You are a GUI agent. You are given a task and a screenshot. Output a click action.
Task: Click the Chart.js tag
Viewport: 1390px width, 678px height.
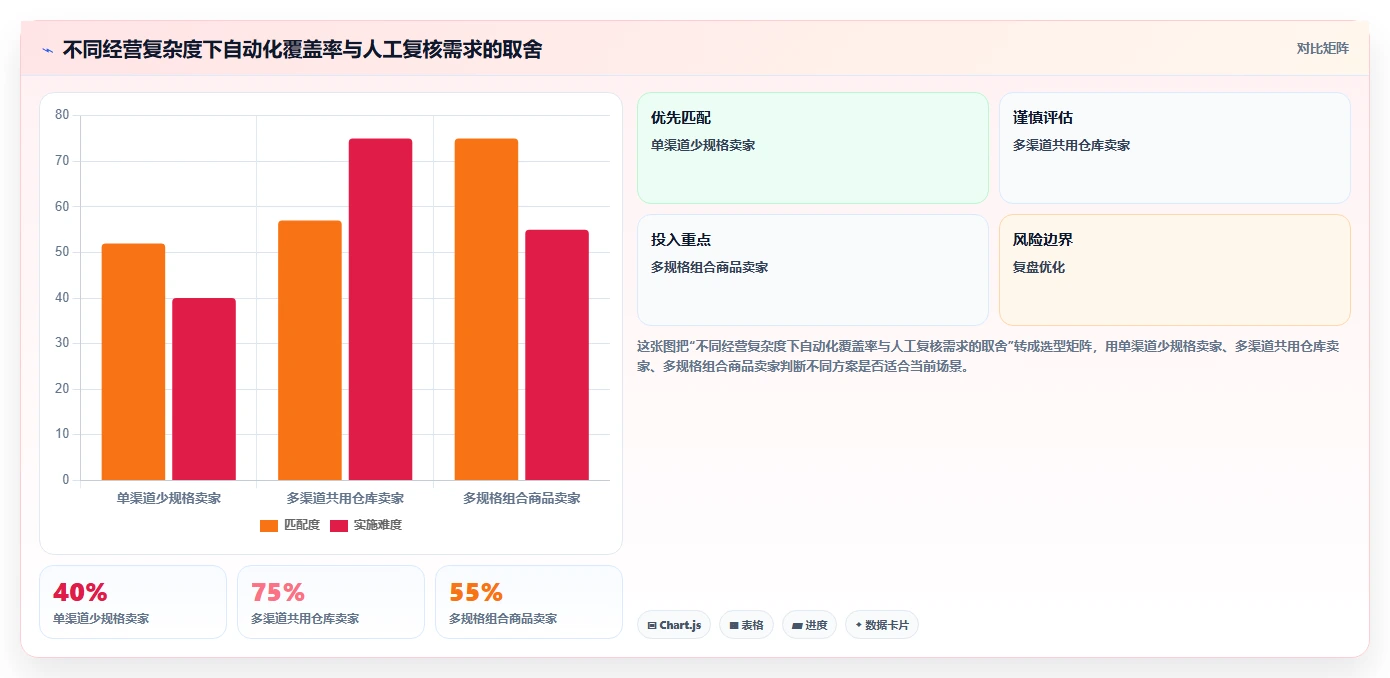click(x=674, y=625)
